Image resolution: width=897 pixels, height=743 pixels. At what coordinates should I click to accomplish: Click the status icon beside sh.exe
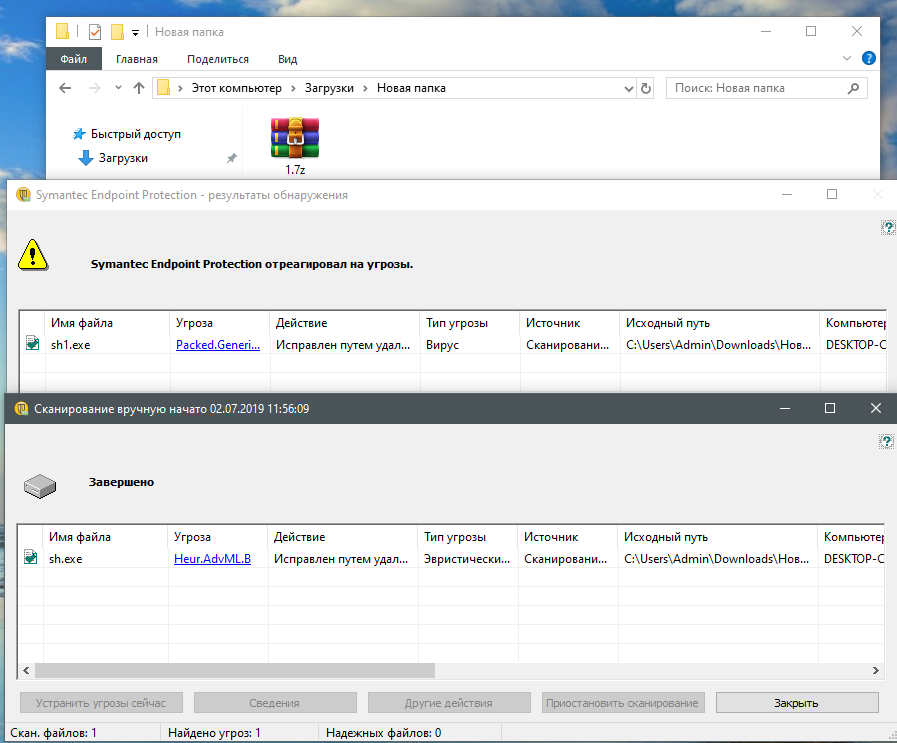click(x=30, y=557)
